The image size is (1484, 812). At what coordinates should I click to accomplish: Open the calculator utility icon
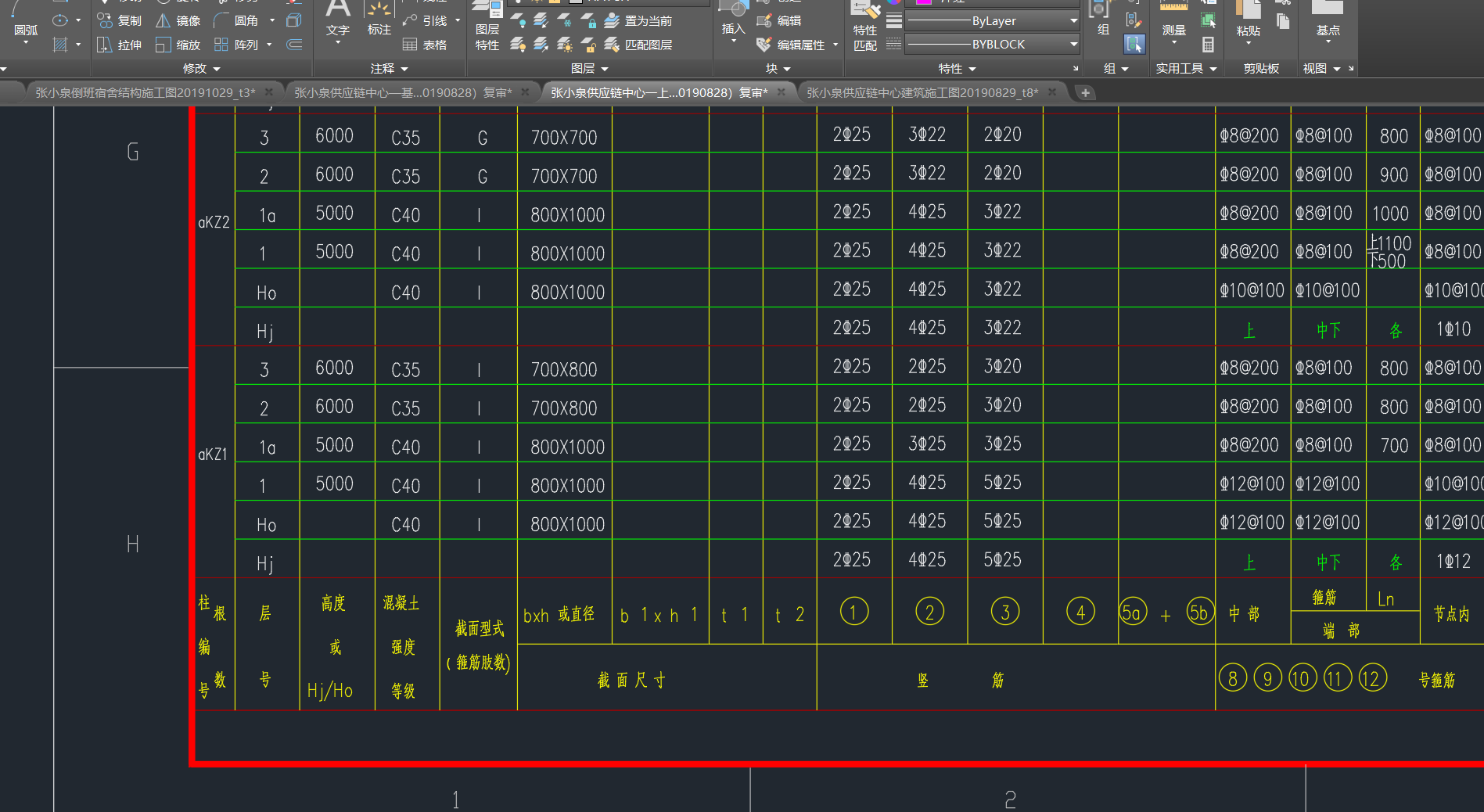(1209, 45)
